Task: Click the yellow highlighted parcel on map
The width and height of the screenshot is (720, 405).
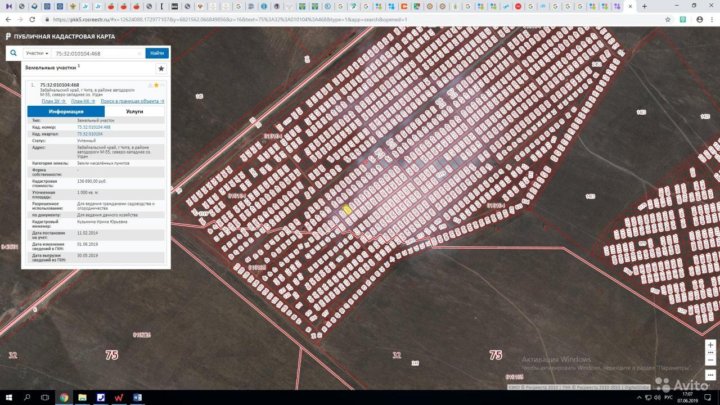Action: coord(347,210)
